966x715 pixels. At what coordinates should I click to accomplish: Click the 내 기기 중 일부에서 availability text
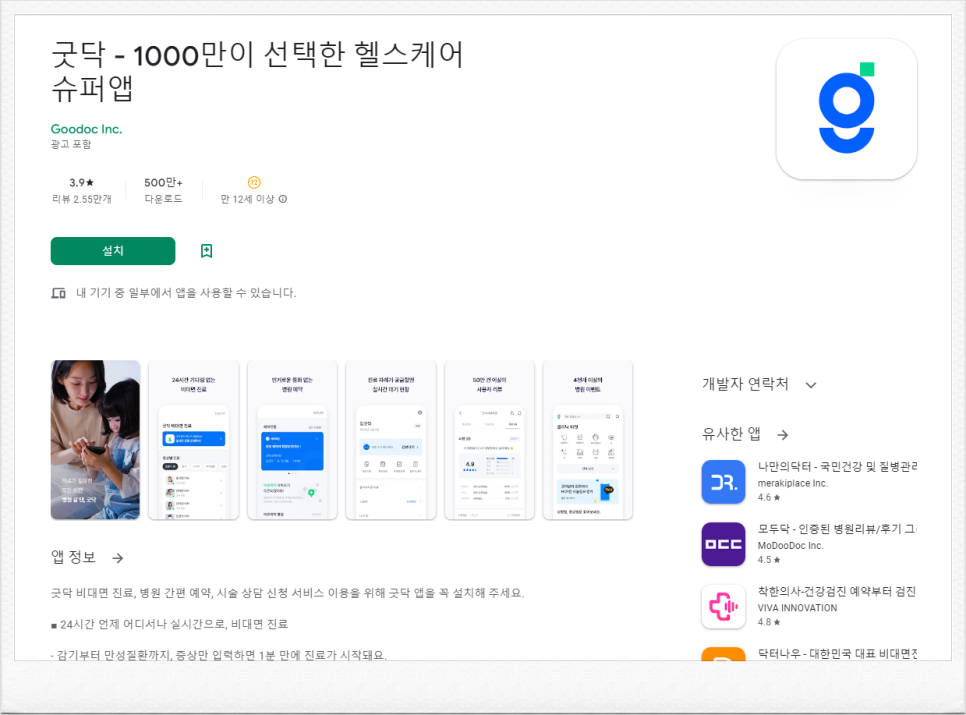point(186,293)
